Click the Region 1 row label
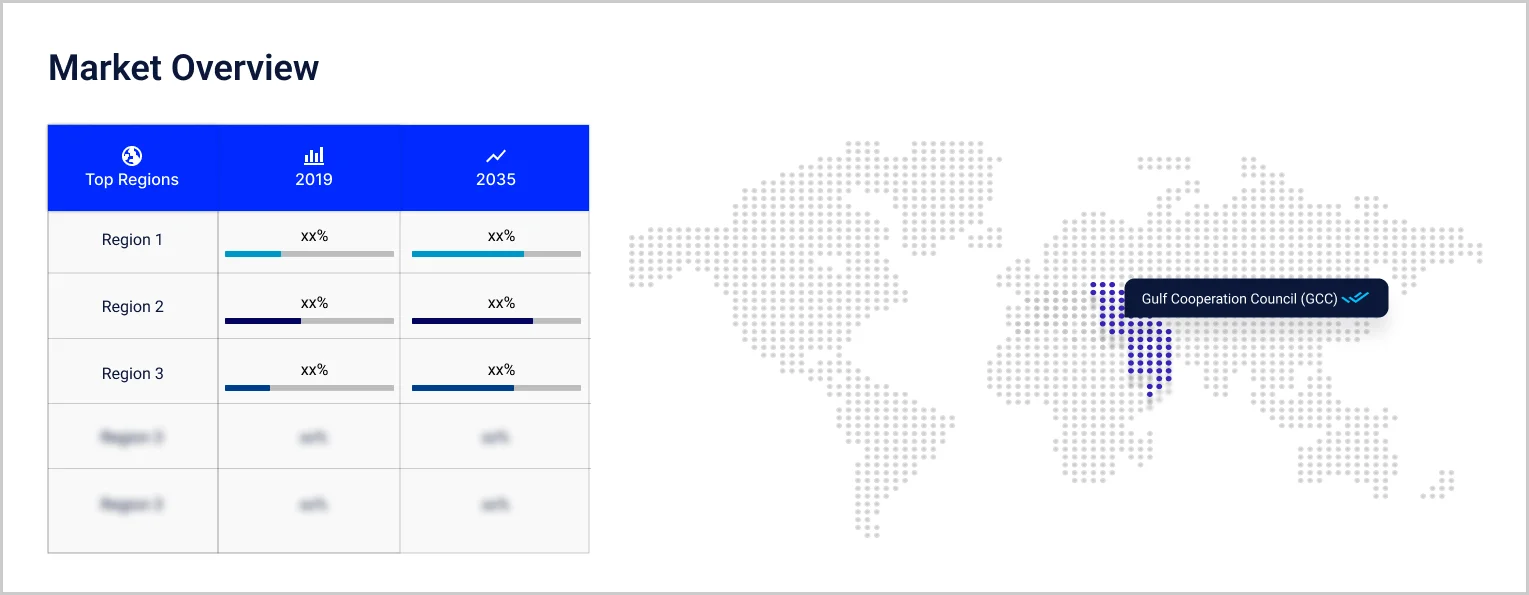 pyautogui.click(x=132, y=240)
